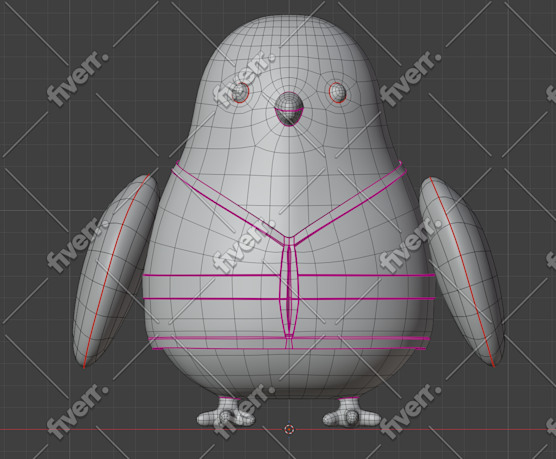Select the foot right of the 3D cursor

(351, 412)
